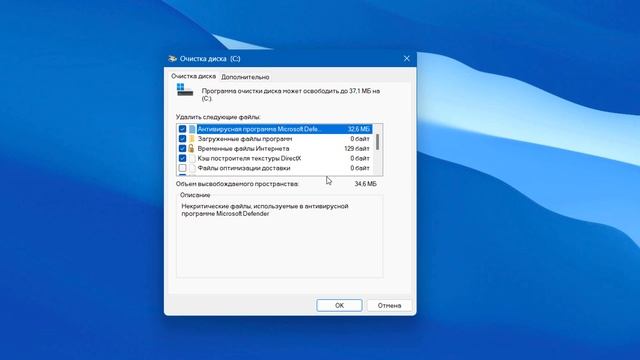The width and height of the screenshot is (640, 360).
Task: Confirm cleanup with the OK button
Action: 339,305
